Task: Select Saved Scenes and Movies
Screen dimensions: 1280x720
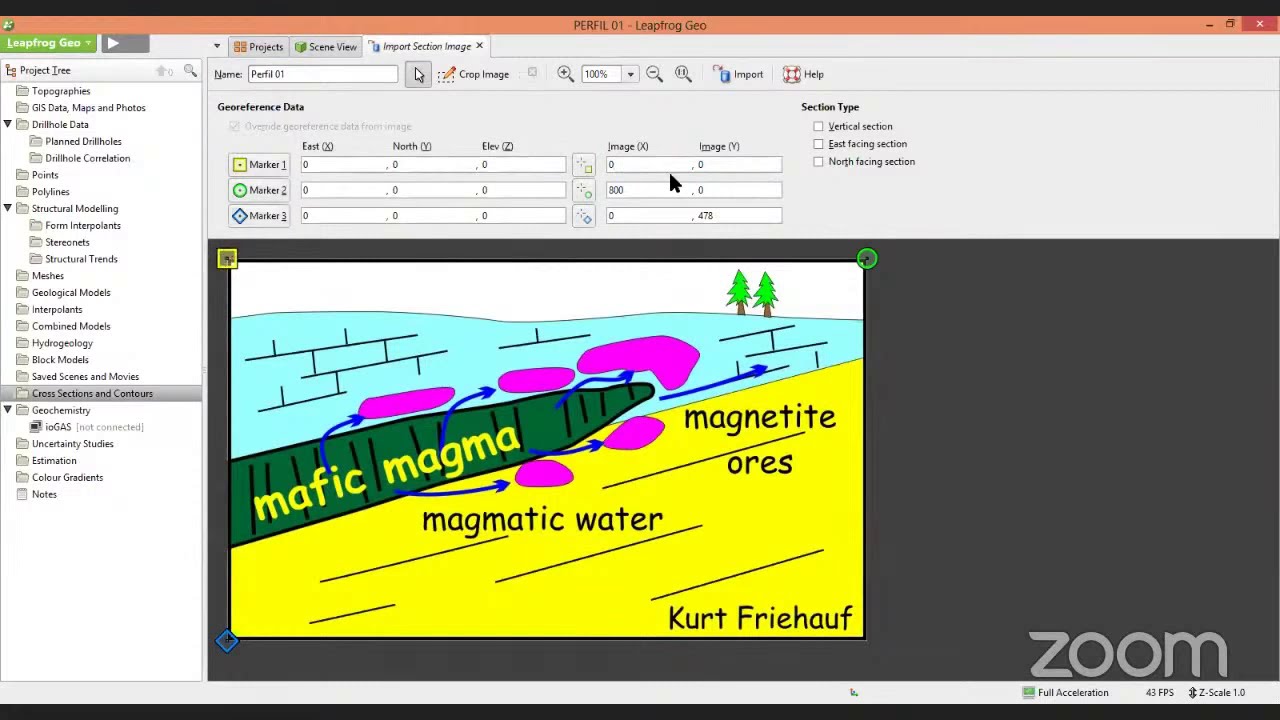Action: pos(85,377)
